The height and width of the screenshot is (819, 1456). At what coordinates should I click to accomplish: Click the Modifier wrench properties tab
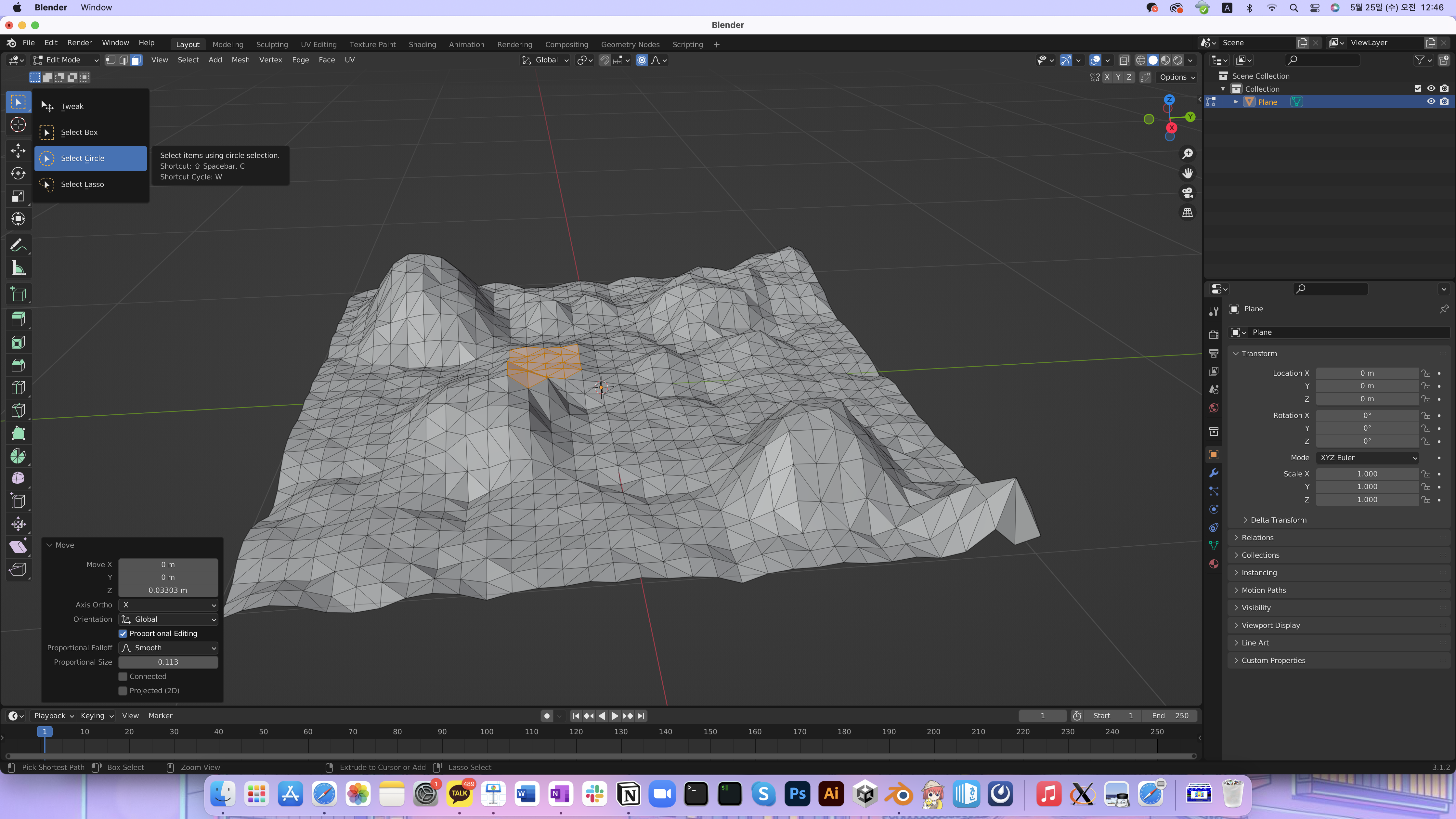1214,473
